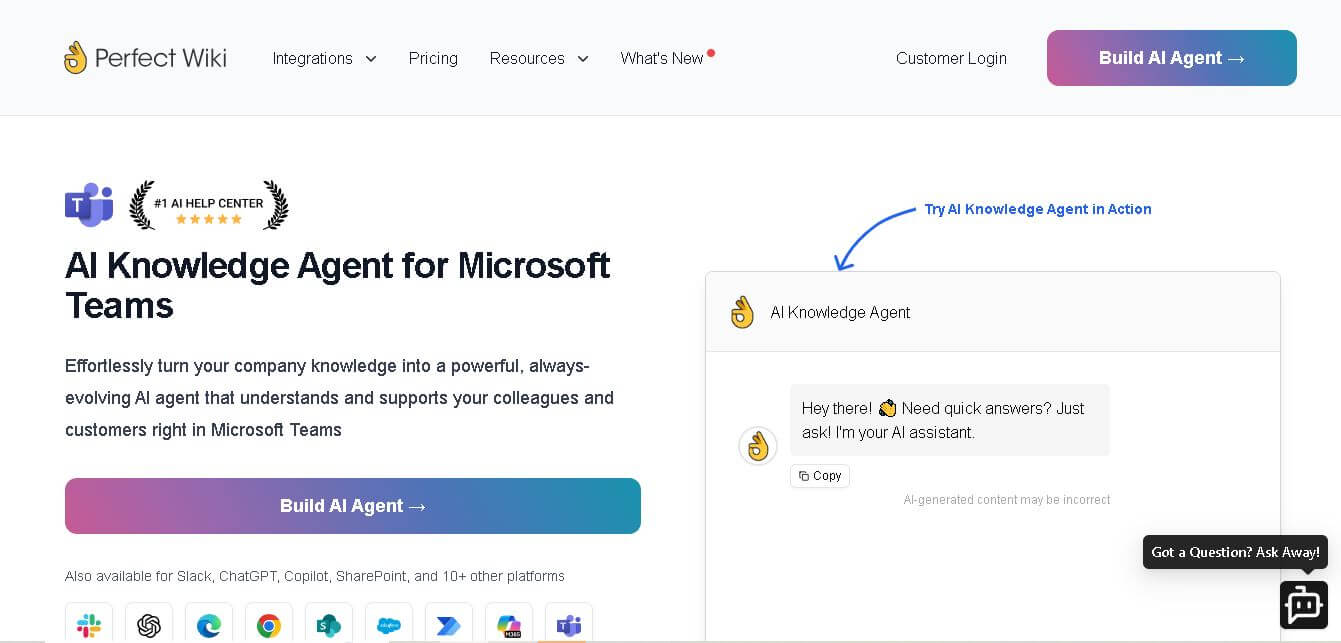Image resolution: width=1341 pixels, height=643 pixels.
Task: Click the Salesforce platform icon
Action: coord(389,625)
